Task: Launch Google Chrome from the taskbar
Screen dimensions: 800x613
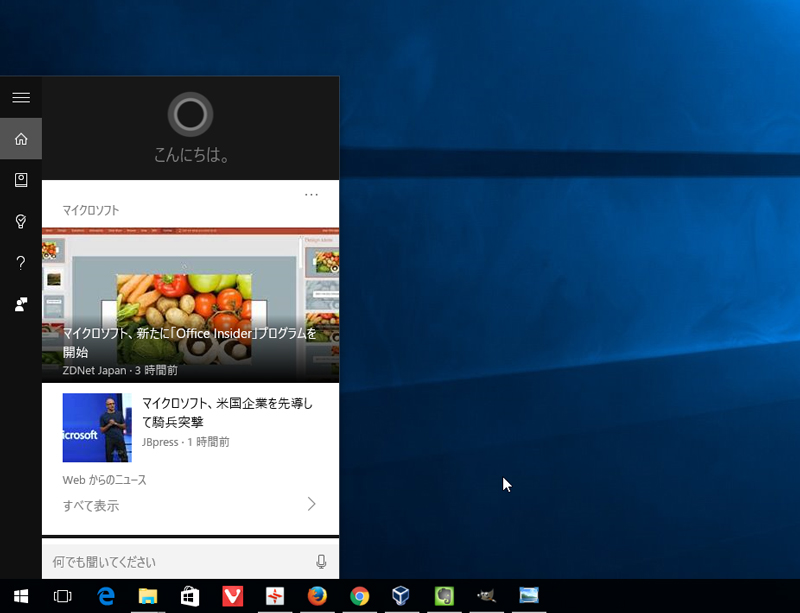Action: tap(360, 596)
